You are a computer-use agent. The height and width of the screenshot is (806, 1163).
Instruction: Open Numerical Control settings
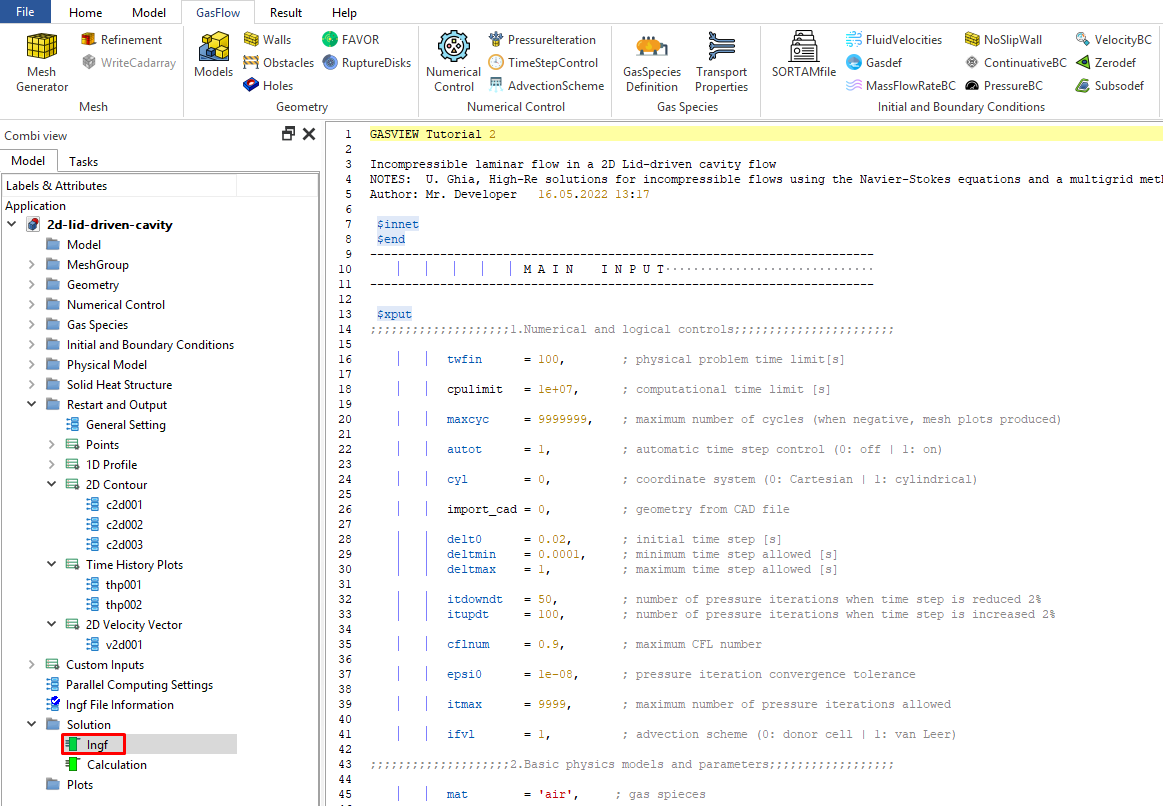click(453, 62)
